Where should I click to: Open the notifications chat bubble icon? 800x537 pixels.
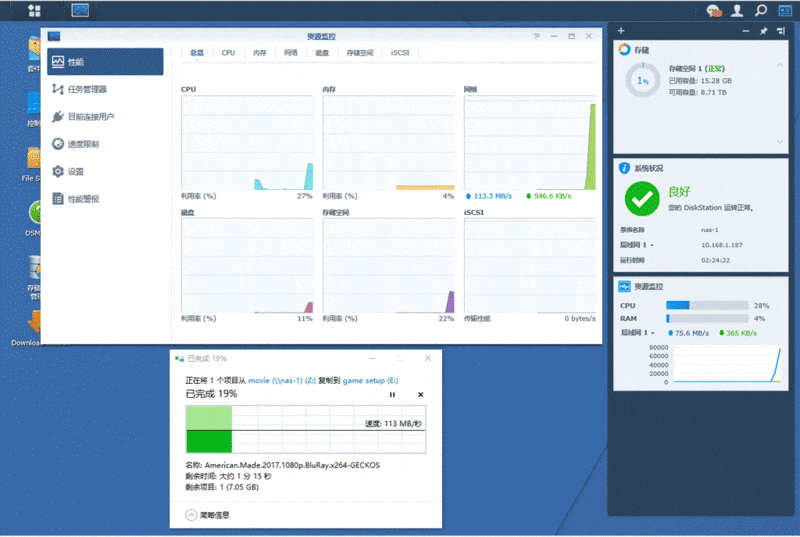pos(714,11)
